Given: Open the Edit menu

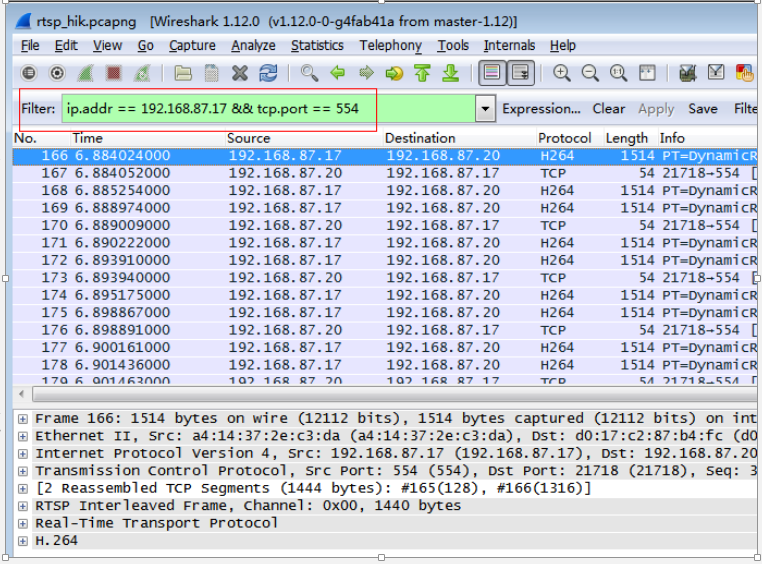Looking at the screenshot, I should [66, 46].
